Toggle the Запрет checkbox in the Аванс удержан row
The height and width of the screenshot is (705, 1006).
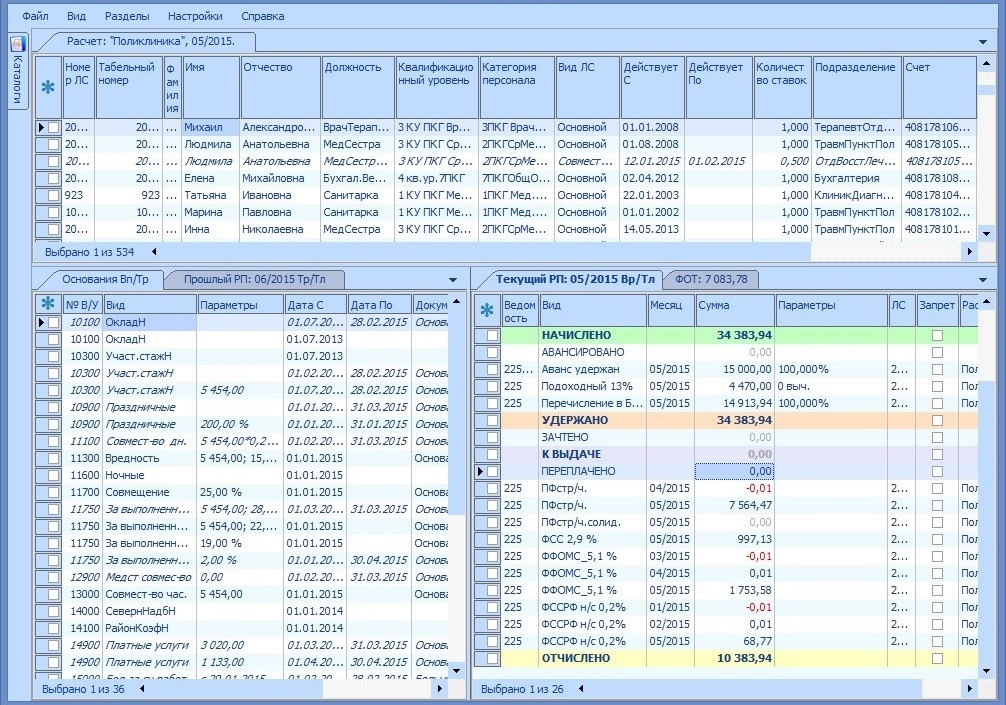[937, 369]
